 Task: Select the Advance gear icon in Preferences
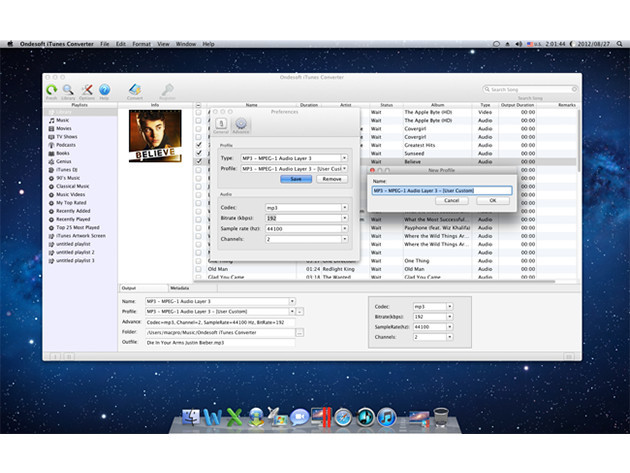click(241, 124)
